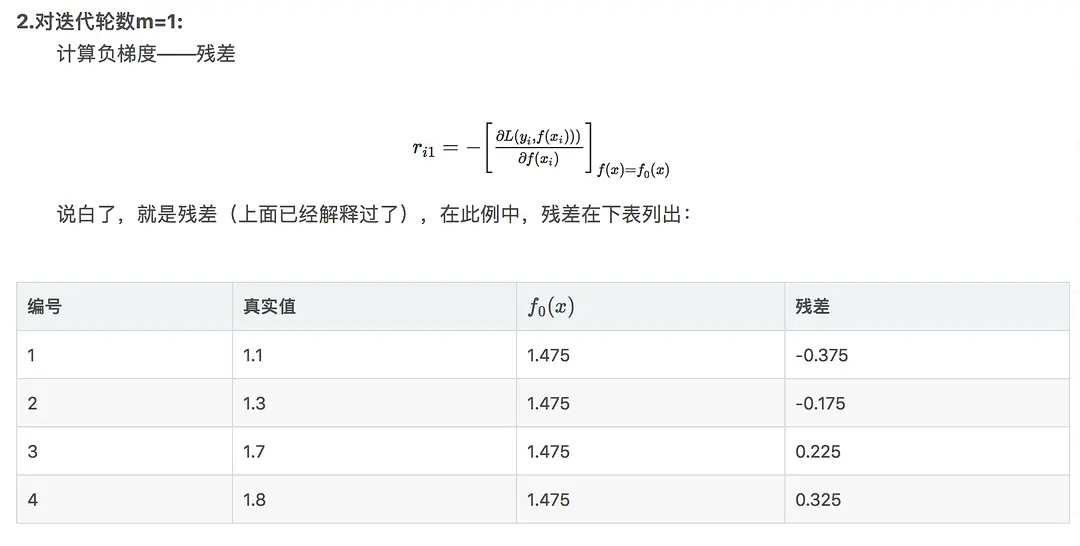Select the cell with true value 1.7

[x=254, y=451]
